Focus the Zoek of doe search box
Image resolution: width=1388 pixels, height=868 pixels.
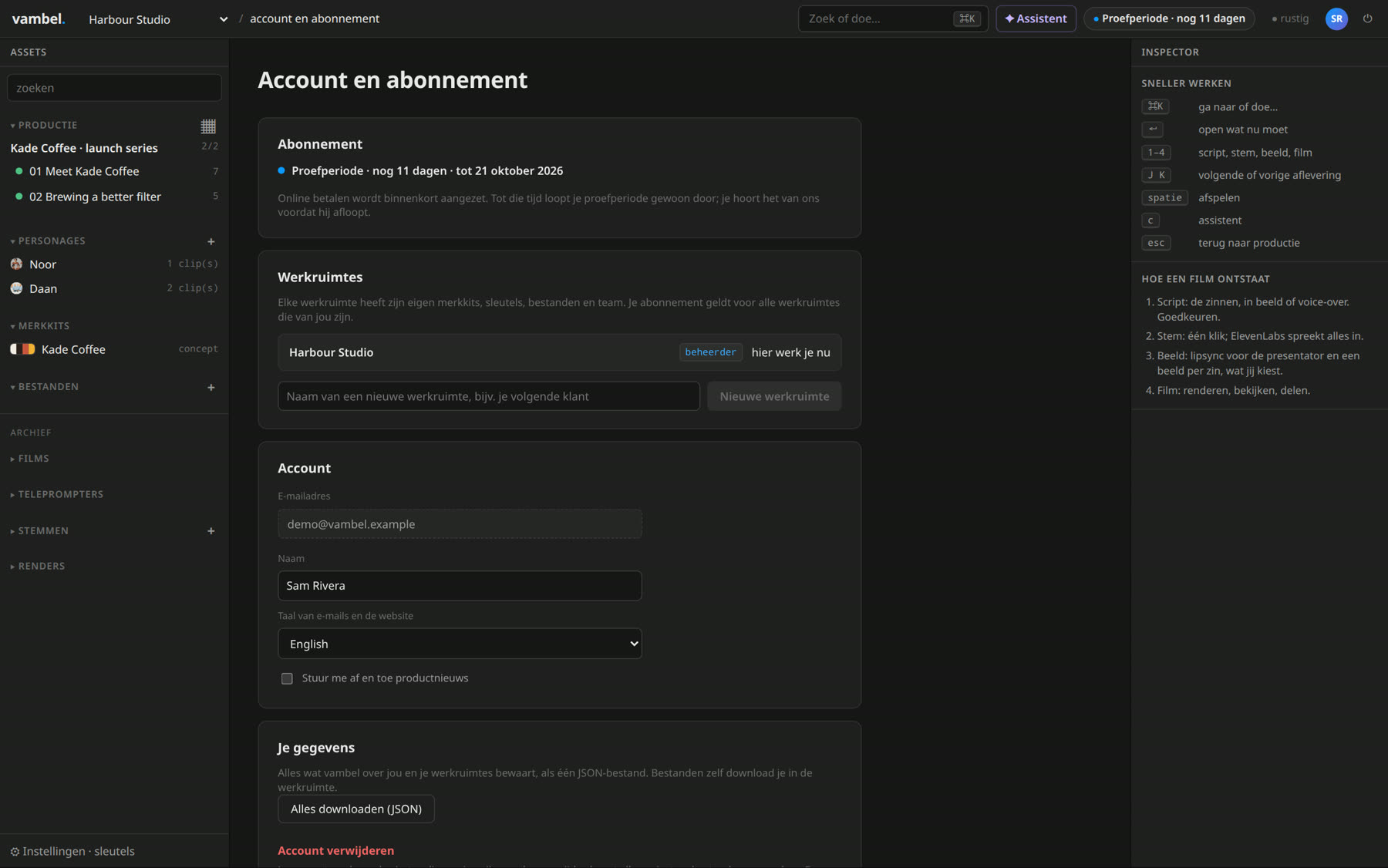pyautogui.click(x=893, y=19)
